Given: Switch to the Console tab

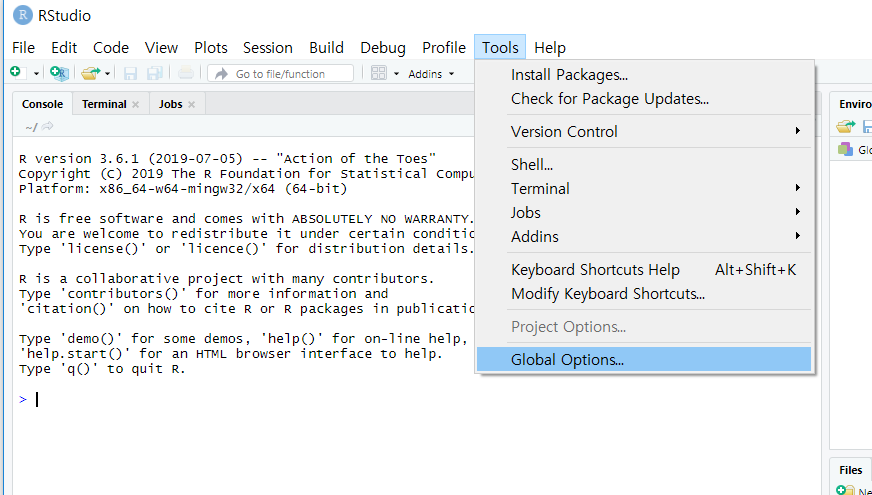Looking at the screenshot, I should 42,104.
